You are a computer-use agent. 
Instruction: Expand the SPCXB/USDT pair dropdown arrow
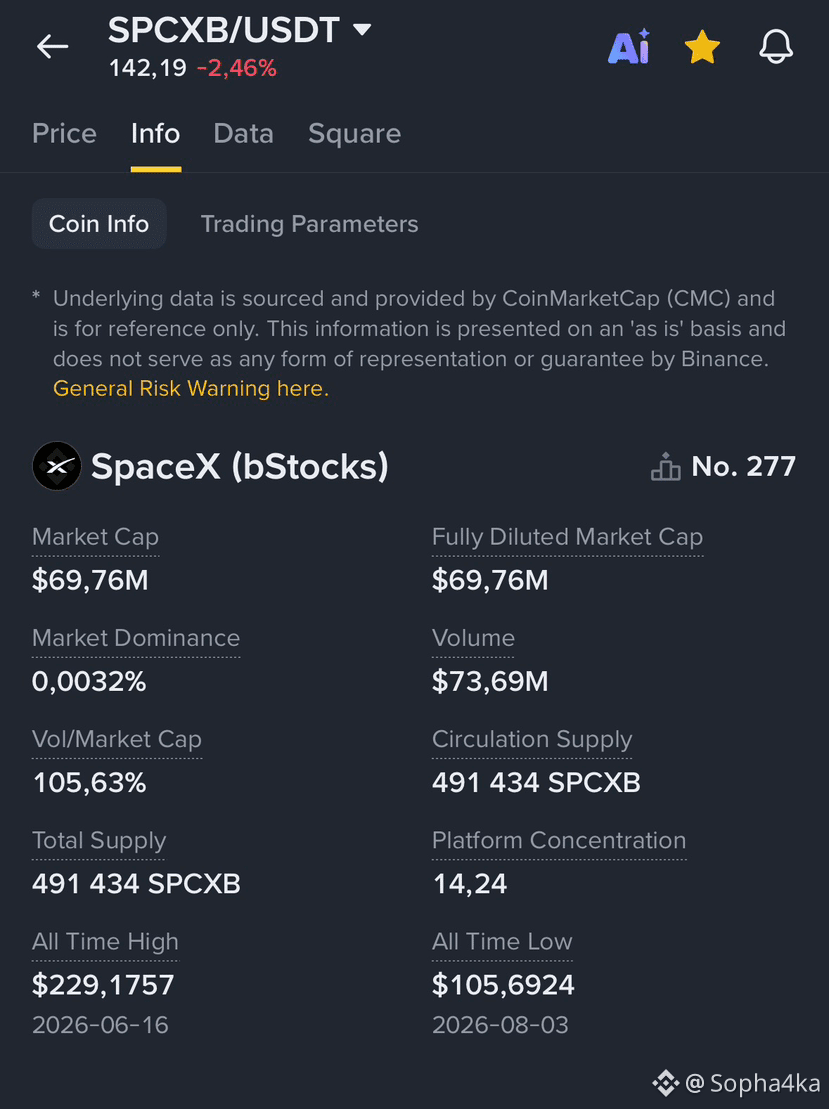tap(362, 30)
